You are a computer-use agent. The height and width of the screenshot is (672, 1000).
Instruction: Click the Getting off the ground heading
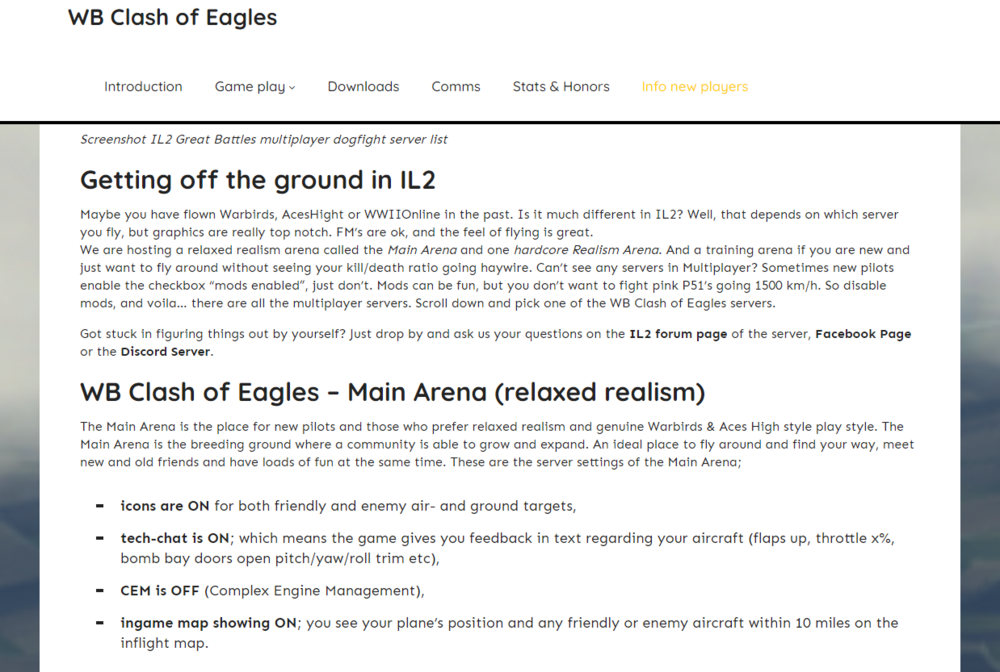coord(258,180)
